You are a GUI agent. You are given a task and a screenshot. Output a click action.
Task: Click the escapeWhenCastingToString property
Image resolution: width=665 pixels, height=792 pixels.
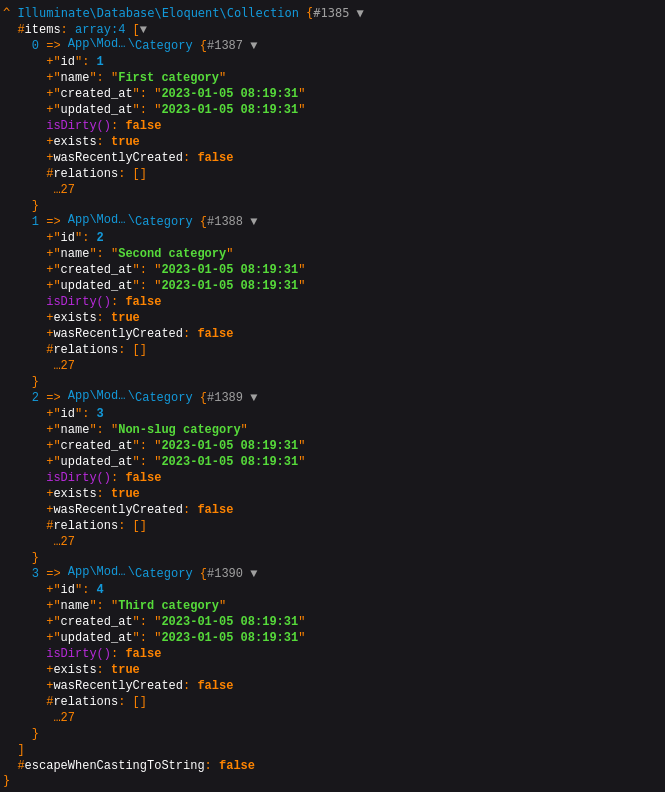(x=114, y=766)
